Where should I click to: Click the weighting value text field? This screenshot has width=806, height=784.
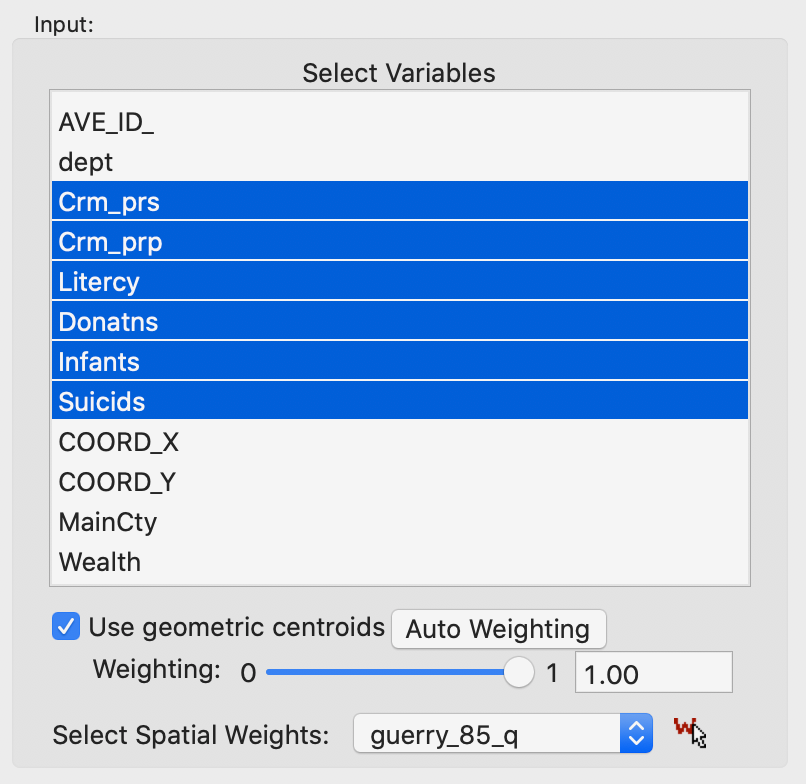click(x=652, y=673)
